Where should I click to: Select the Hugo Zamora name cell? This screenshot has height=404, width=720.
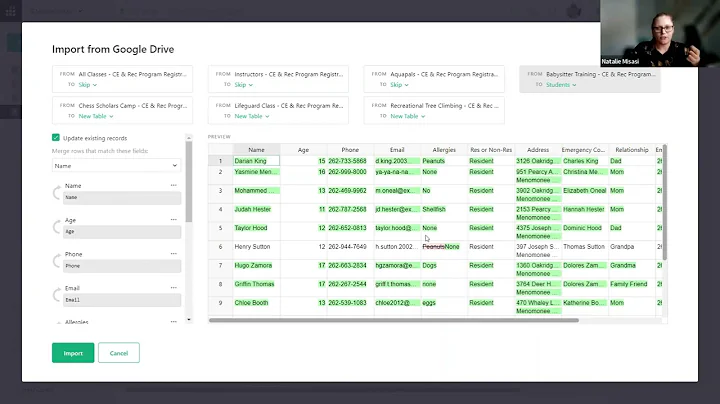click(256, 269)
